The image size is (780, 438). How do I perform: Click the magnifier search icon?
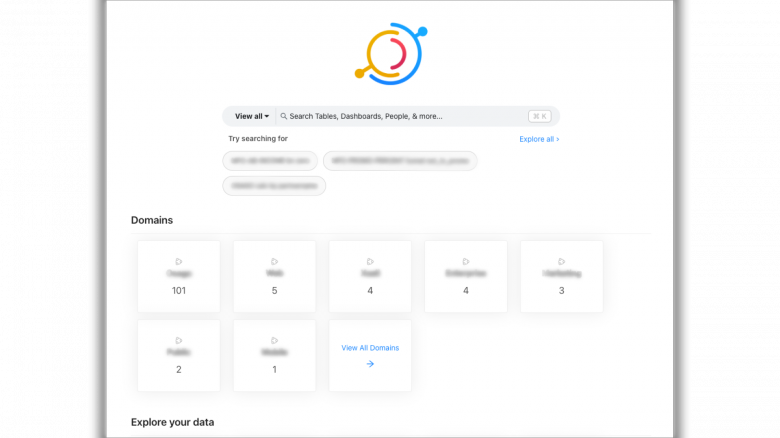pos(284,116)
